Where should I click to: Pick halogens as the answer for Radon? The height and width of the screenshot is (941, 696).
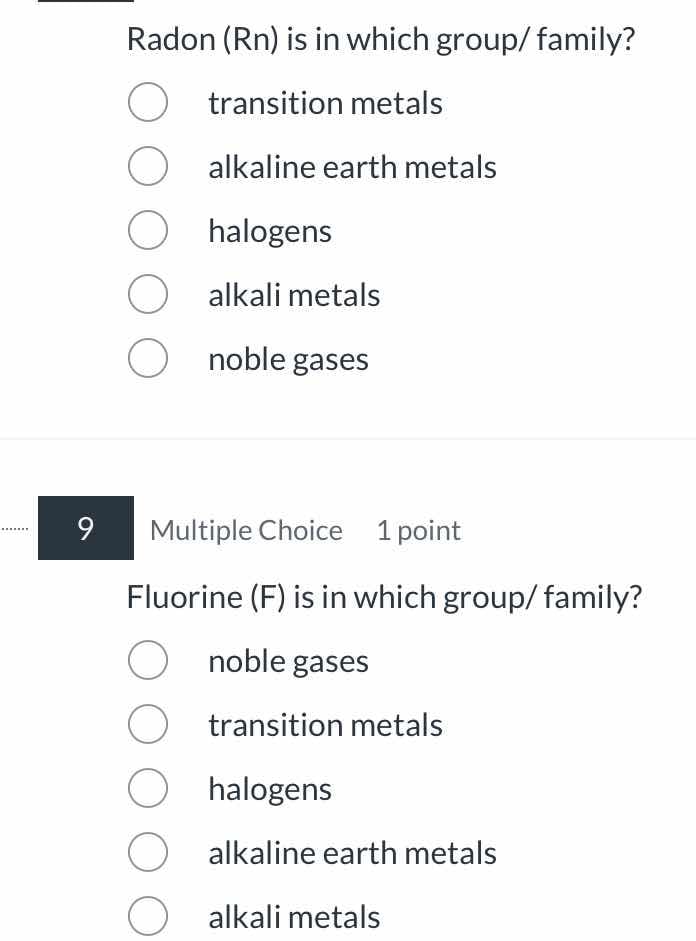click(148, 229)
